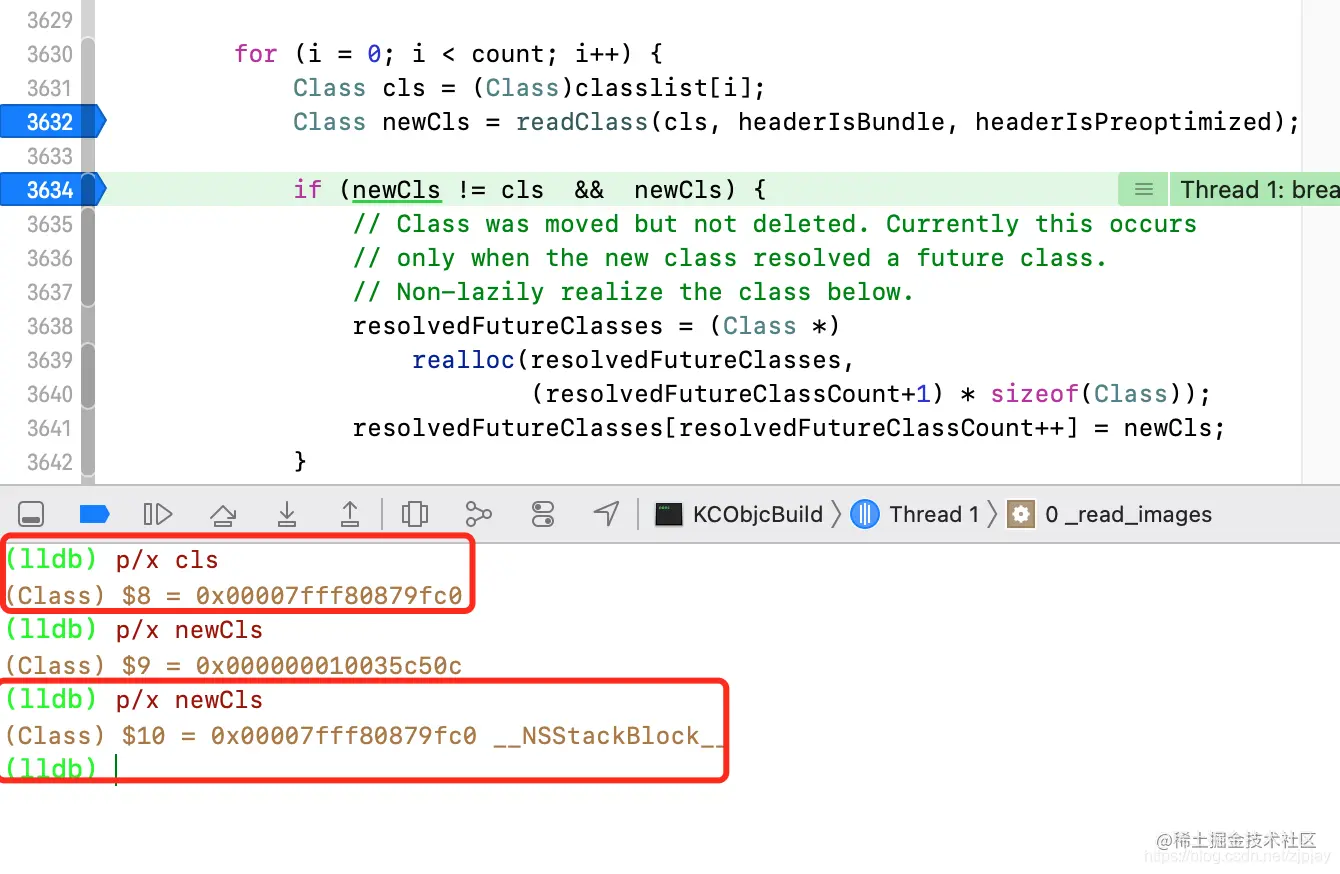Image resolution: width=1340 pixels, height=874 pixels.
Task: Click line number 3642 in the gutter
Action: (x=49, y=462)
